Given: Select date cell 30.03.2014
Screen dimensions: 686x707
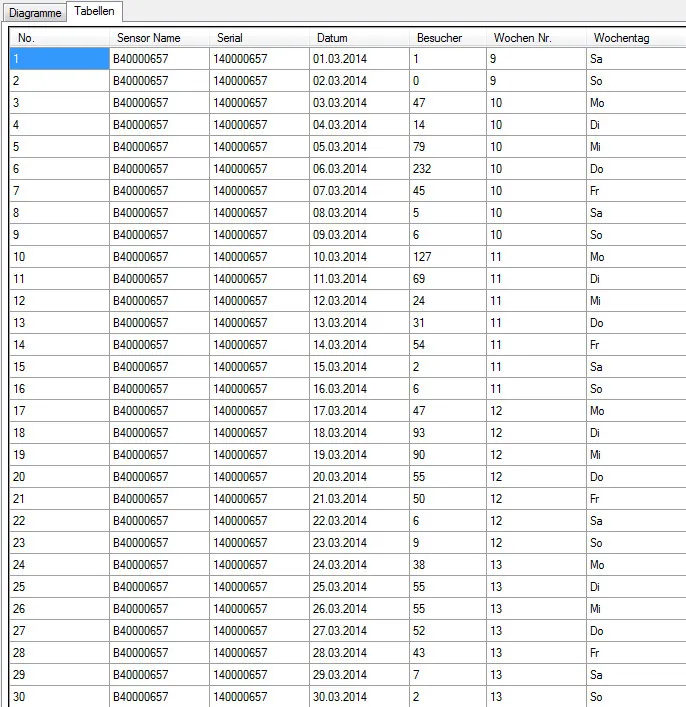Looking at the screenshot, I should (x=359, y=697).
